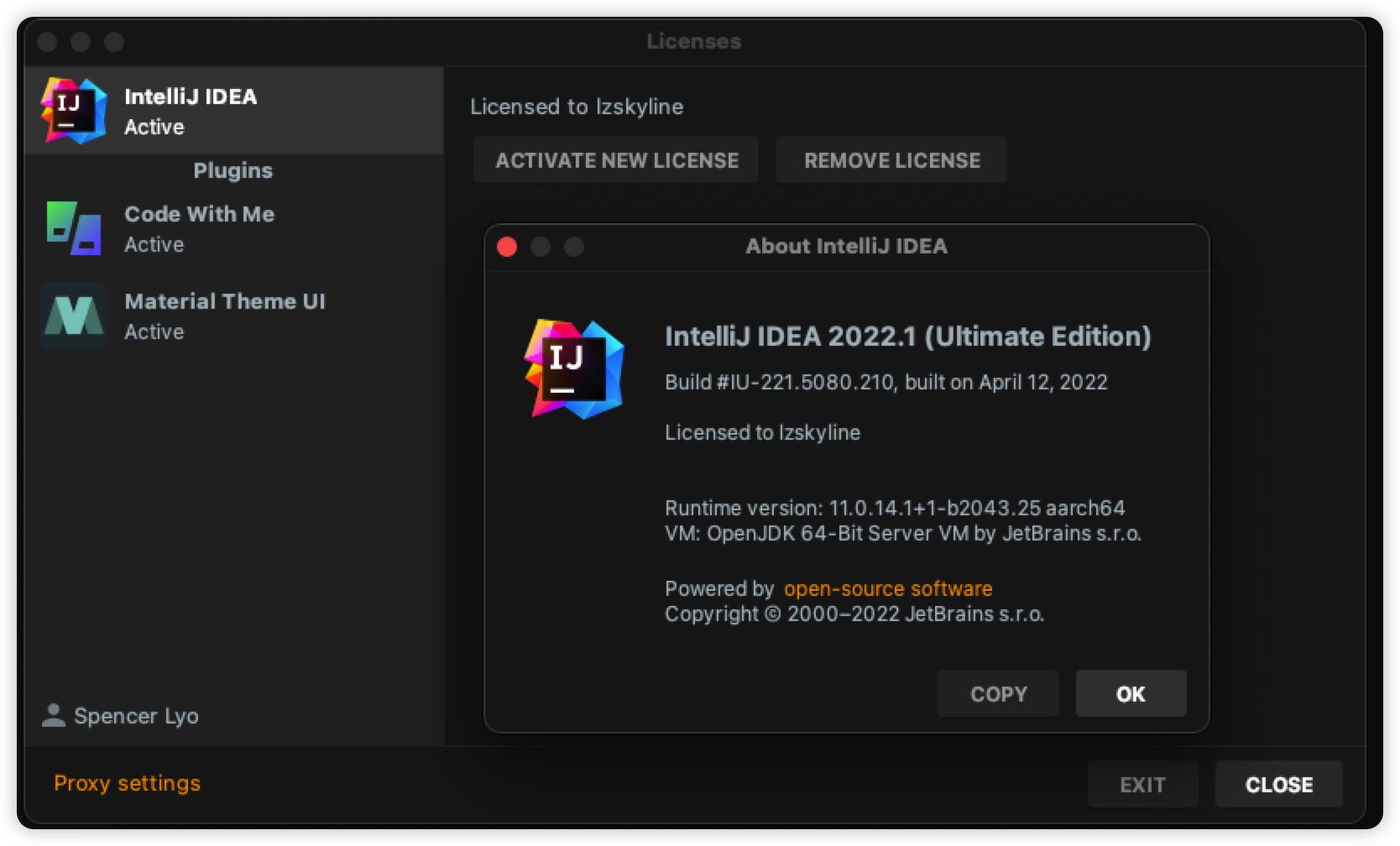
Task: Select the IntelliJ IDEA logo in sidebar
Action: [74, 111]
